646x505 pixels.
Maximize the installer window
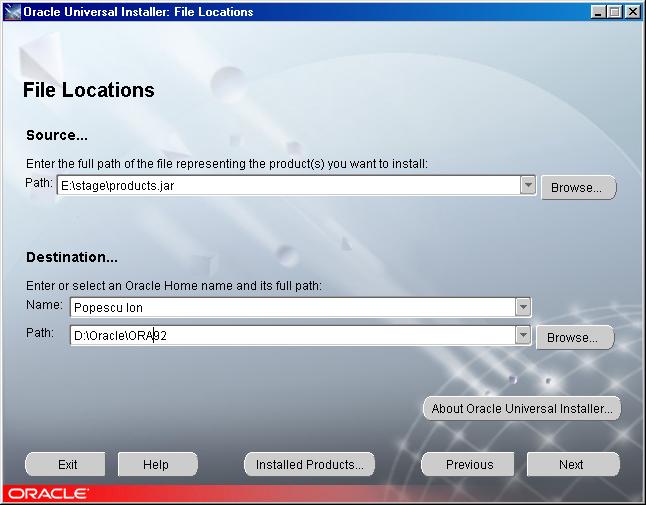click(x=613, y=12)
